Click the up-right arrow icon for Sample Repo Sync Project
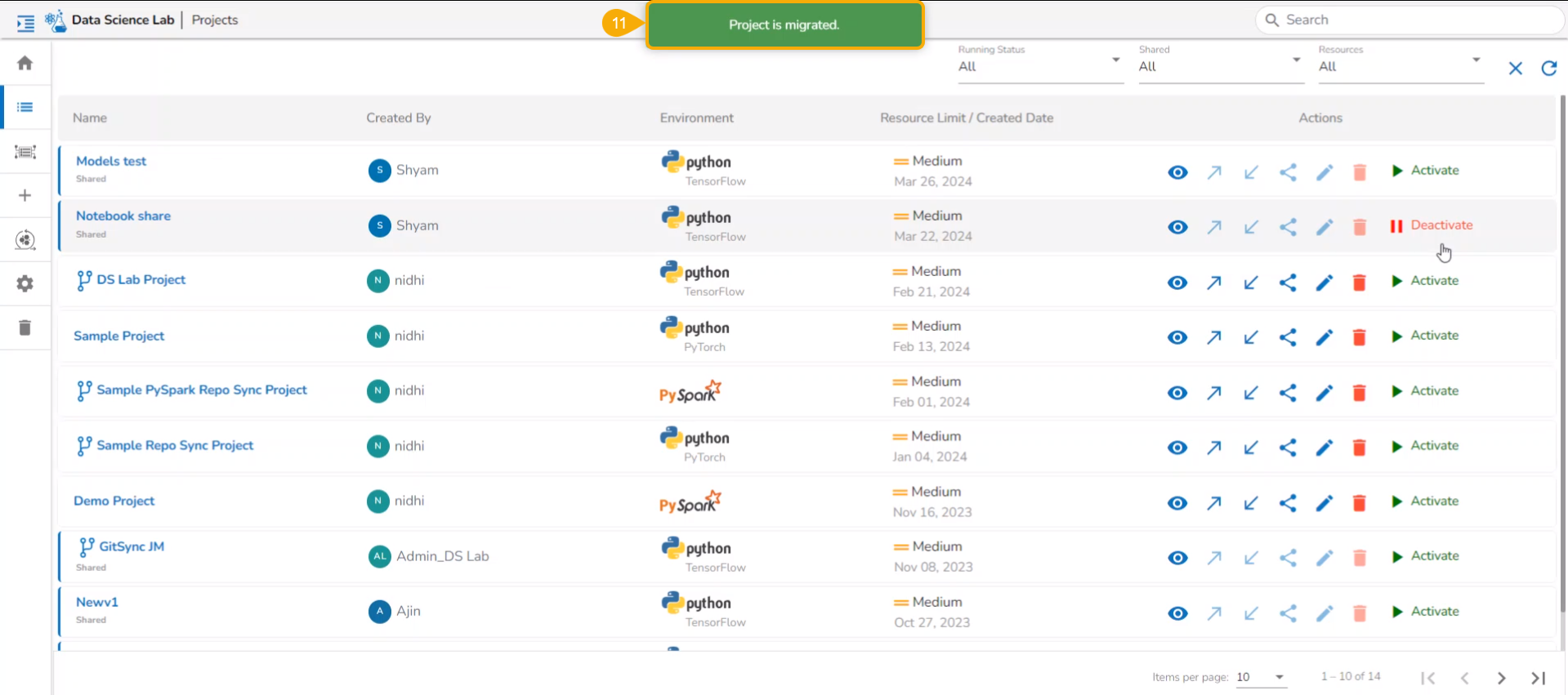The height and width of the screenshot is (695, 1568). pos(1214,448)
